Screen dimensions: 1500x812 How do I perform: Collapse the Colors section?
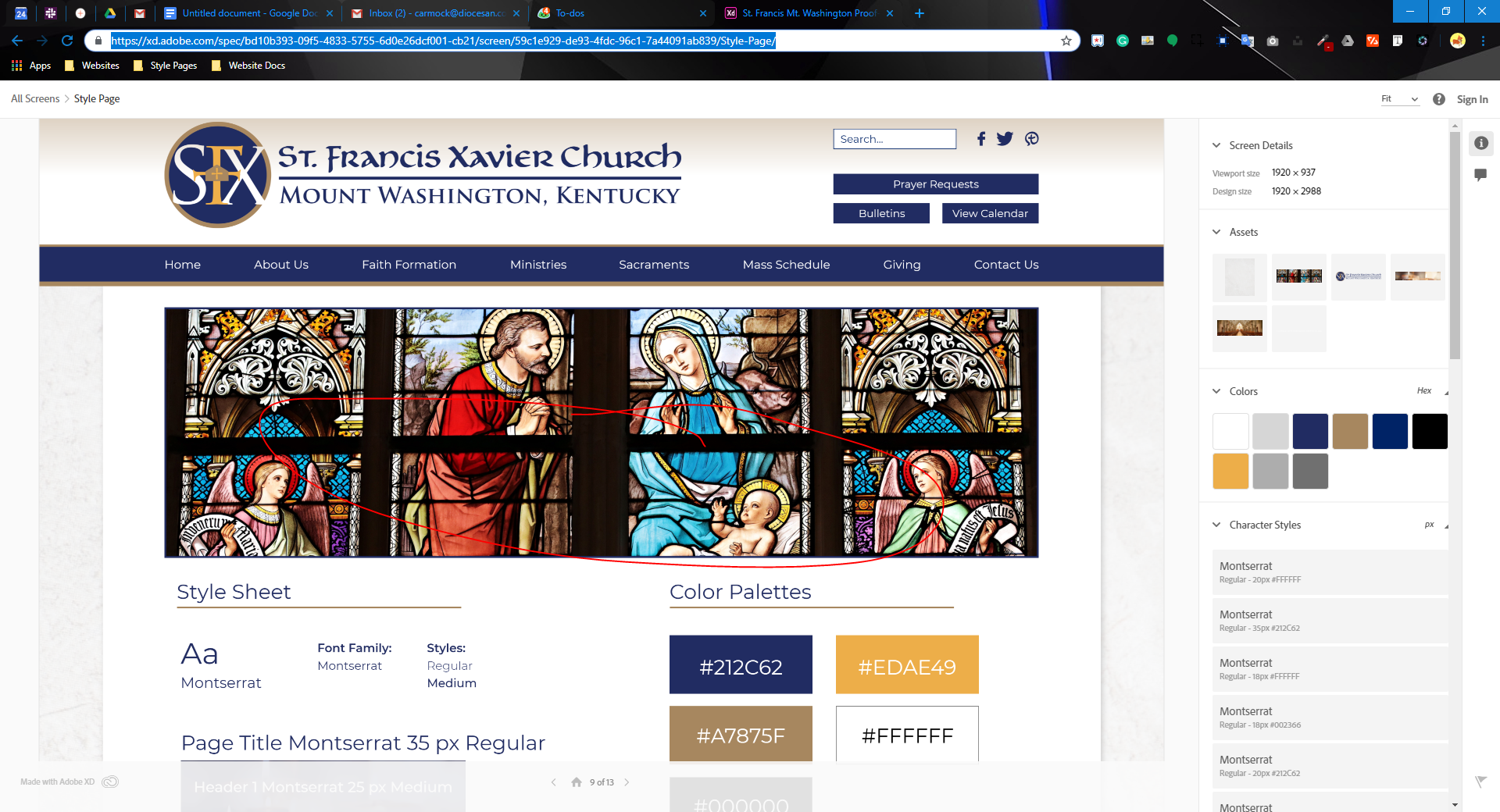point(1216,391)
